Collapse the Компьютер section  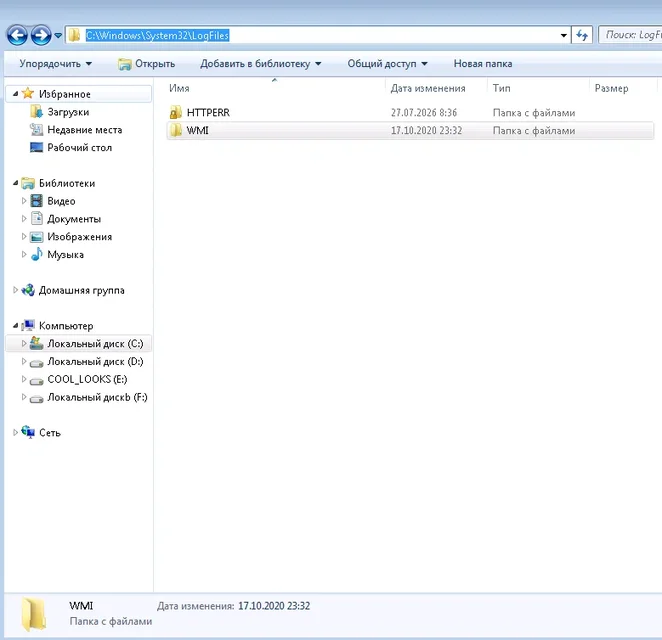15,325
